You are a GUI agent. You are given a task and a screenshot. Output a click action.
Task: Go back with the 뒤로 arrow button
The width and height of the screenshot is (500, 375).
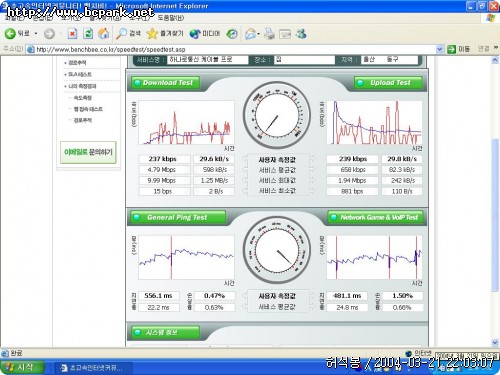click(x=17, y=34)
